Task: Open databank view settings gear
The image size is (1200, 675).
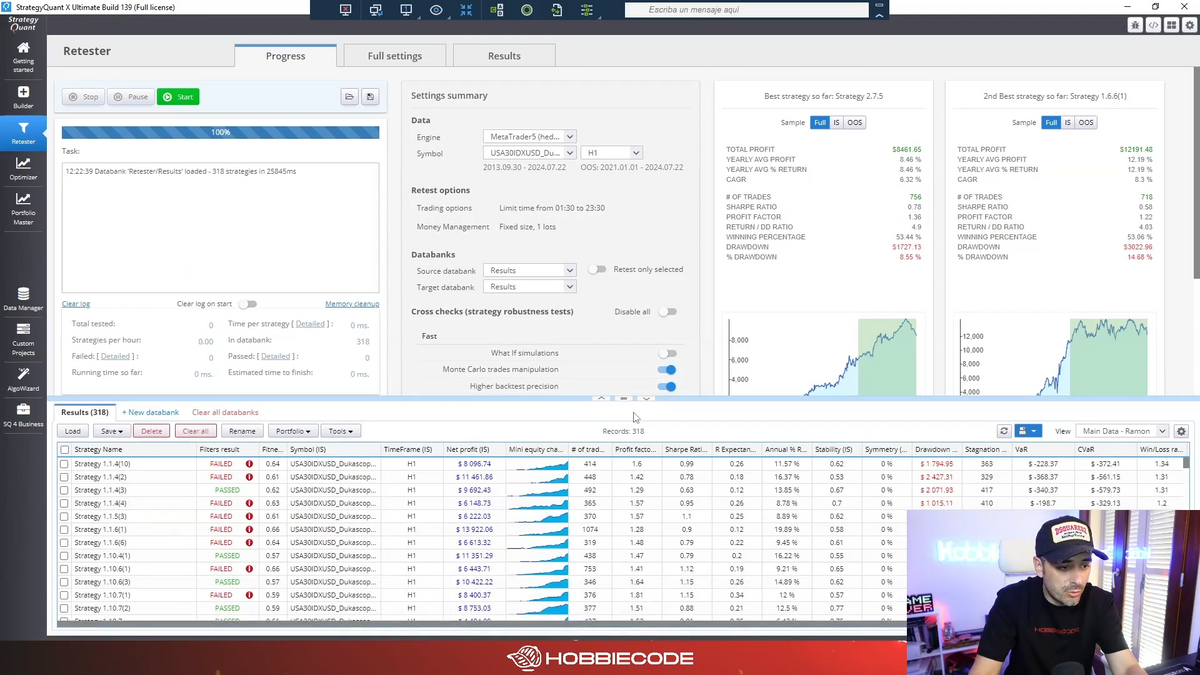Action: tap(1181, 431)
